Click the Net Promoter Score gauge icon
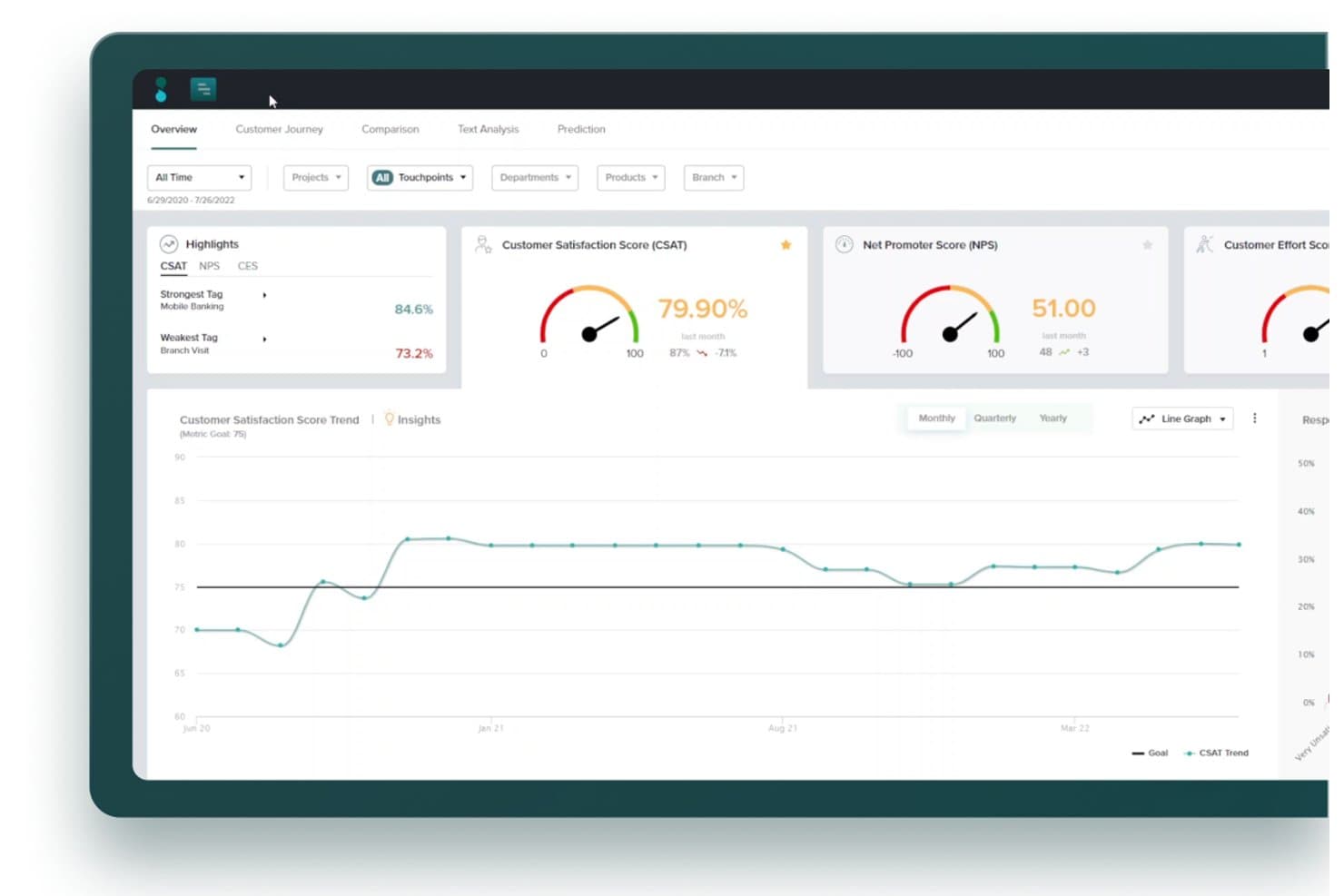Image resolution: width=1344 pixels, height=896 pixels. (845, 244)
